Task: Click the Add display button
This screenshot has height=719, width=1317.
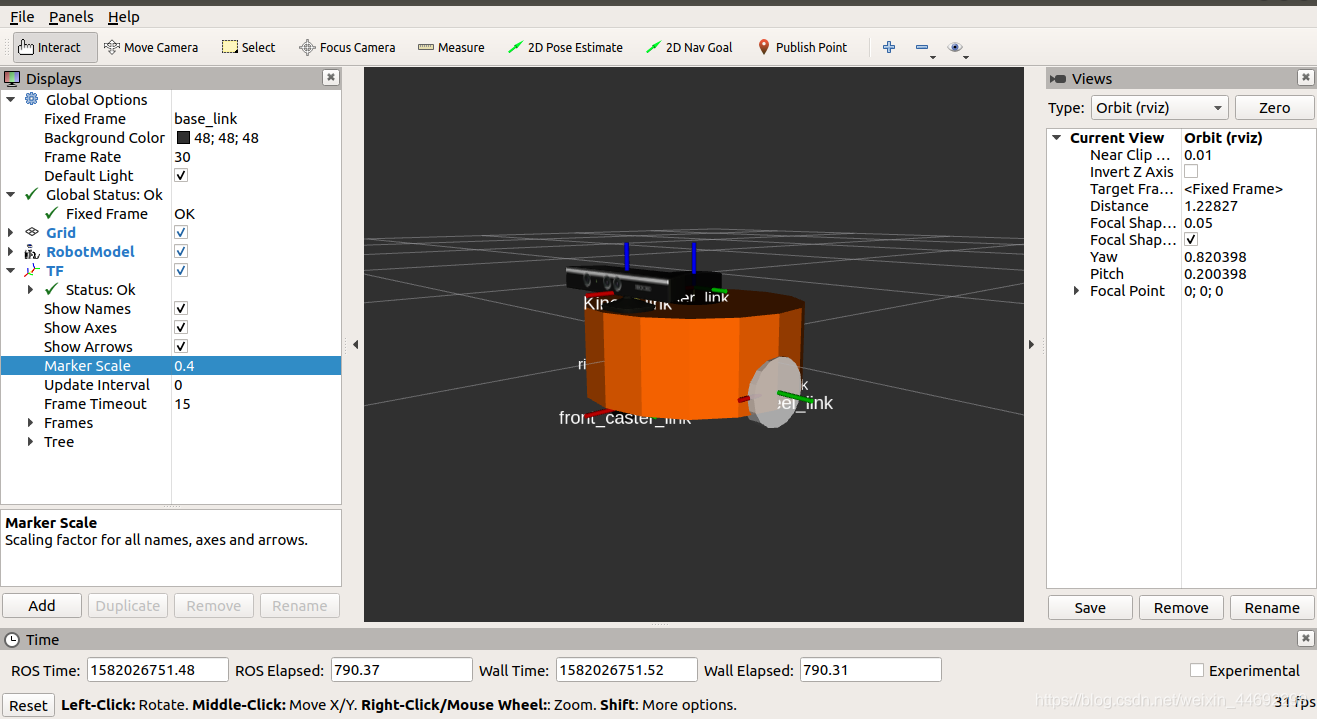Action: click(x=42, y=606)
